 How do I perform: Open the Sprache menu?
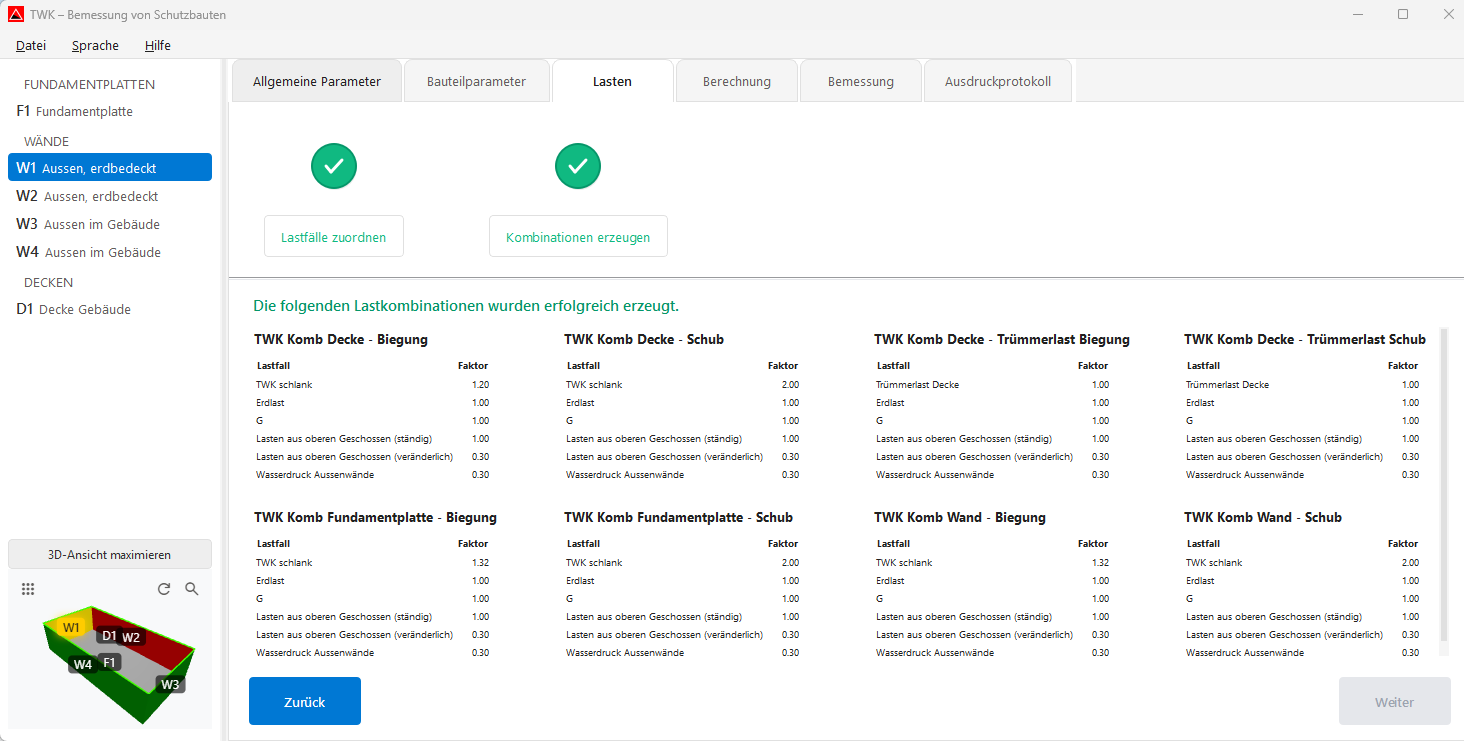[95, 45]
